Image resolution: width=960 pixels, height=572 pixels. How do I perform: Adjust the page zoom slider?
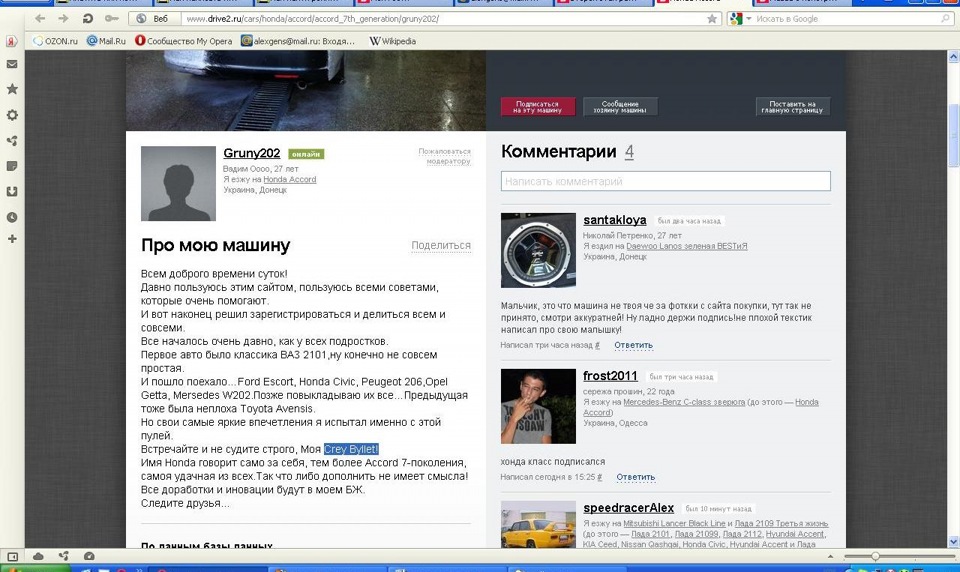(x=876, y=556)
